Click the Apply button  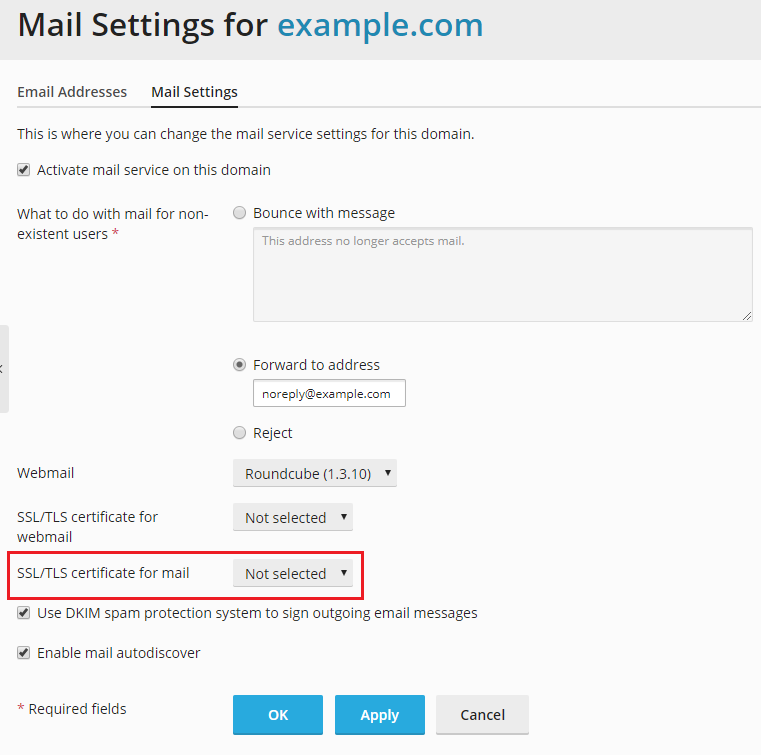pyautogui.click(x=379, y=715)
